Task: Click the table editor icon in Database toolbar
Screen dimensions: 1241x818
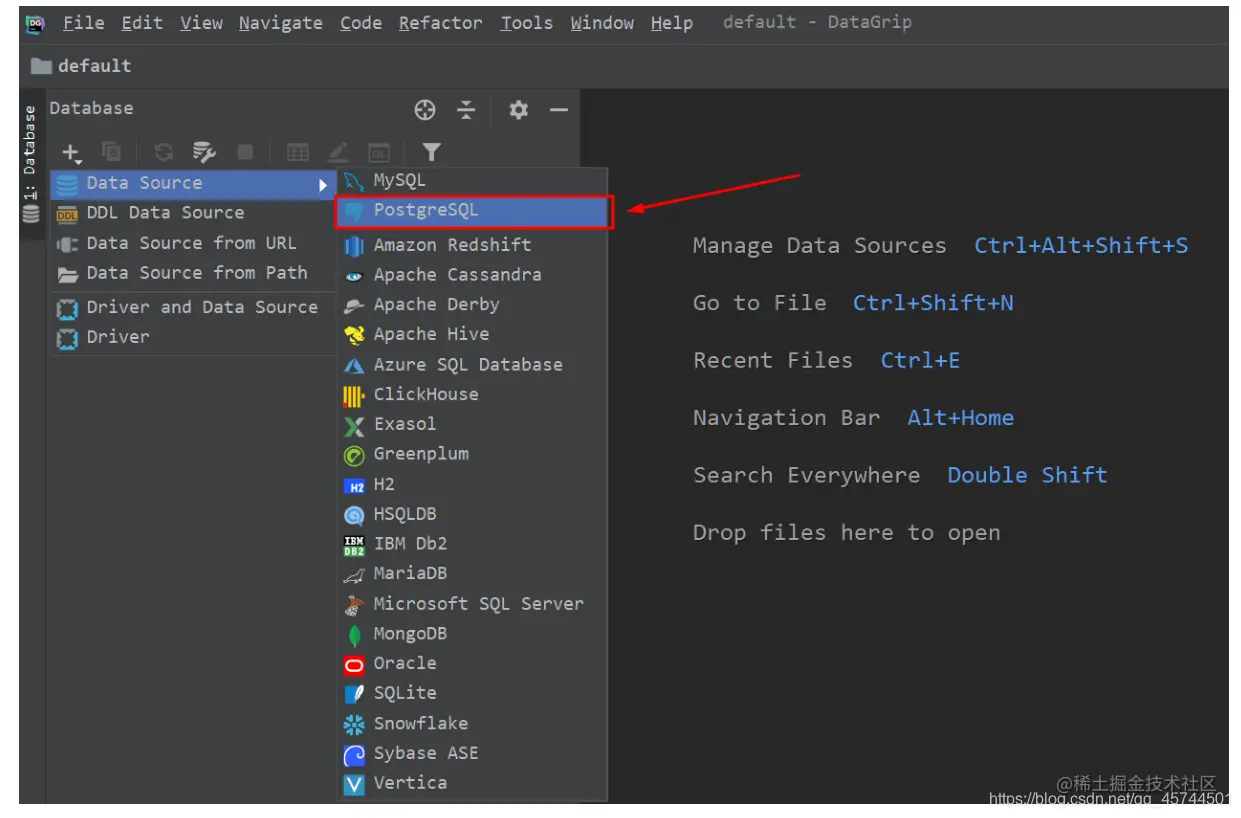Action: 298,152
